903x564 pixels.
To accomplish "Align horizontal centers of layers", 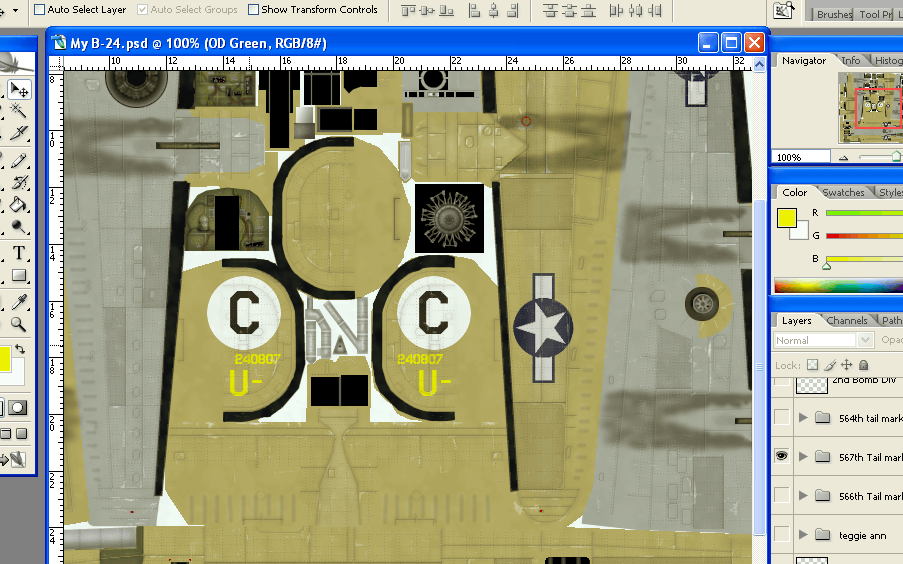I will point(494,10).
